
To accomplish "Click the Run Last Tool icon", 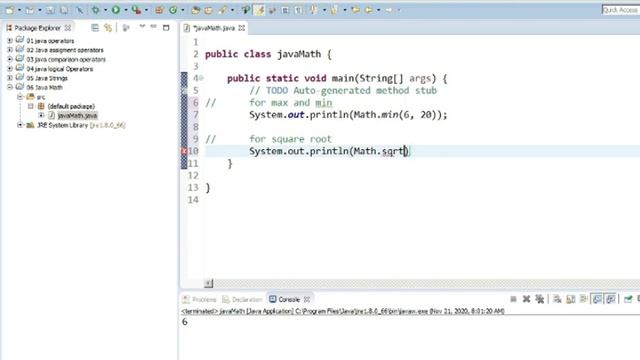I will 136,10.
